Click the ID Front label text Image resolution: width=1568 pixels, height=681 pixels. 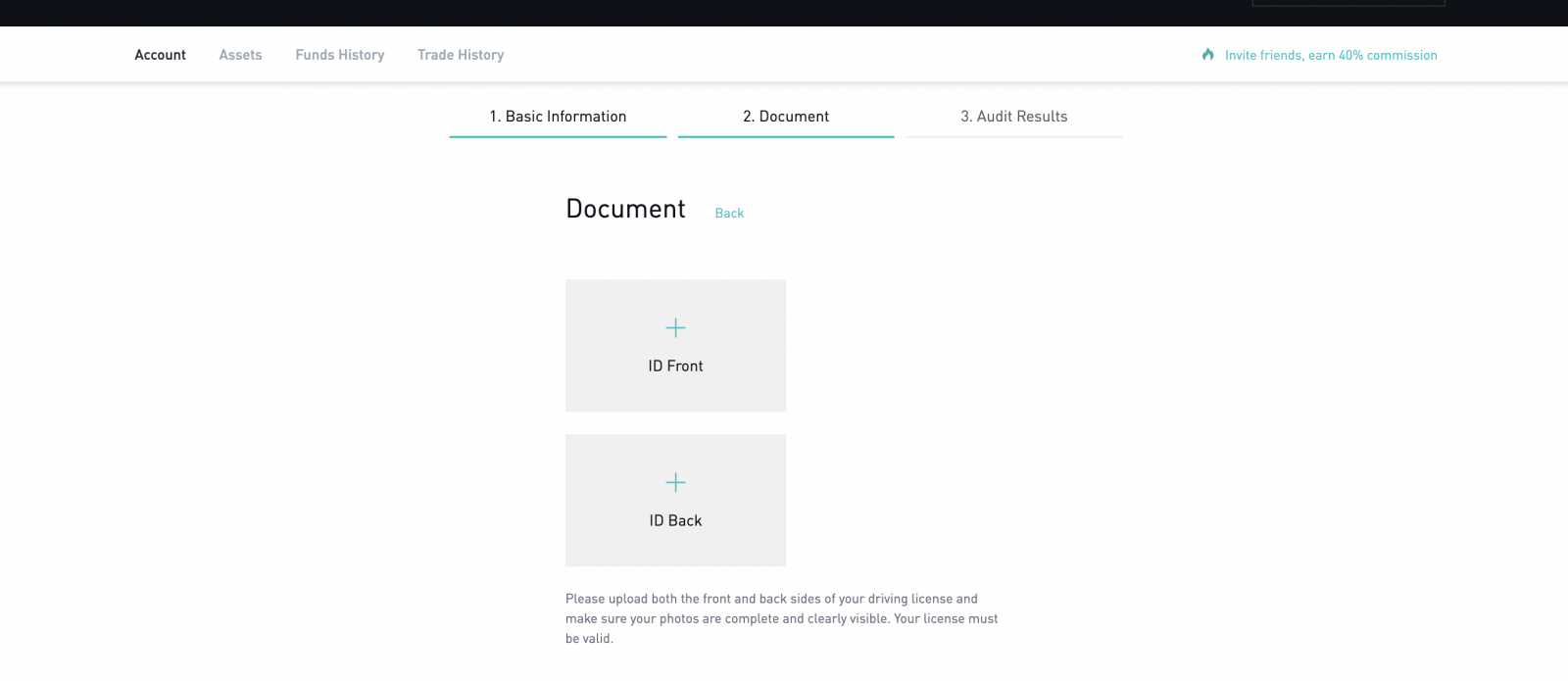(x=675, y=365)
